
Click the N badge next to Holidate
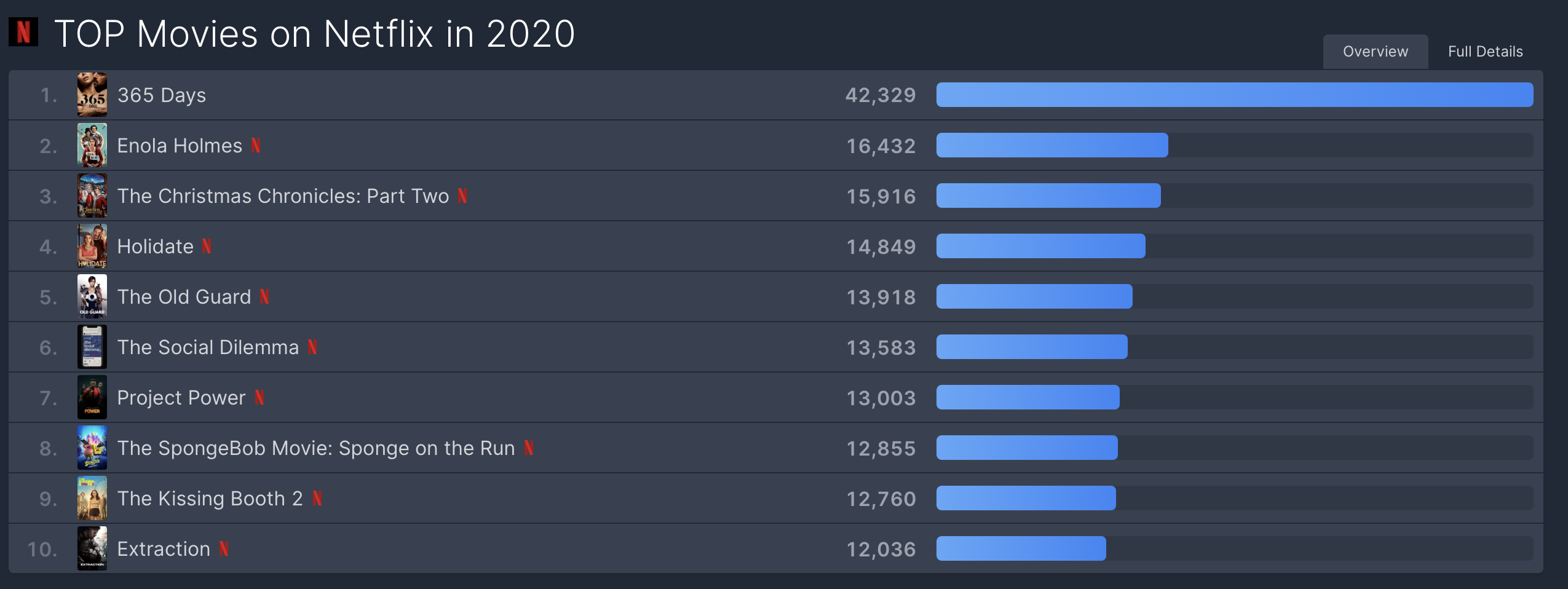tap(205, 246)
